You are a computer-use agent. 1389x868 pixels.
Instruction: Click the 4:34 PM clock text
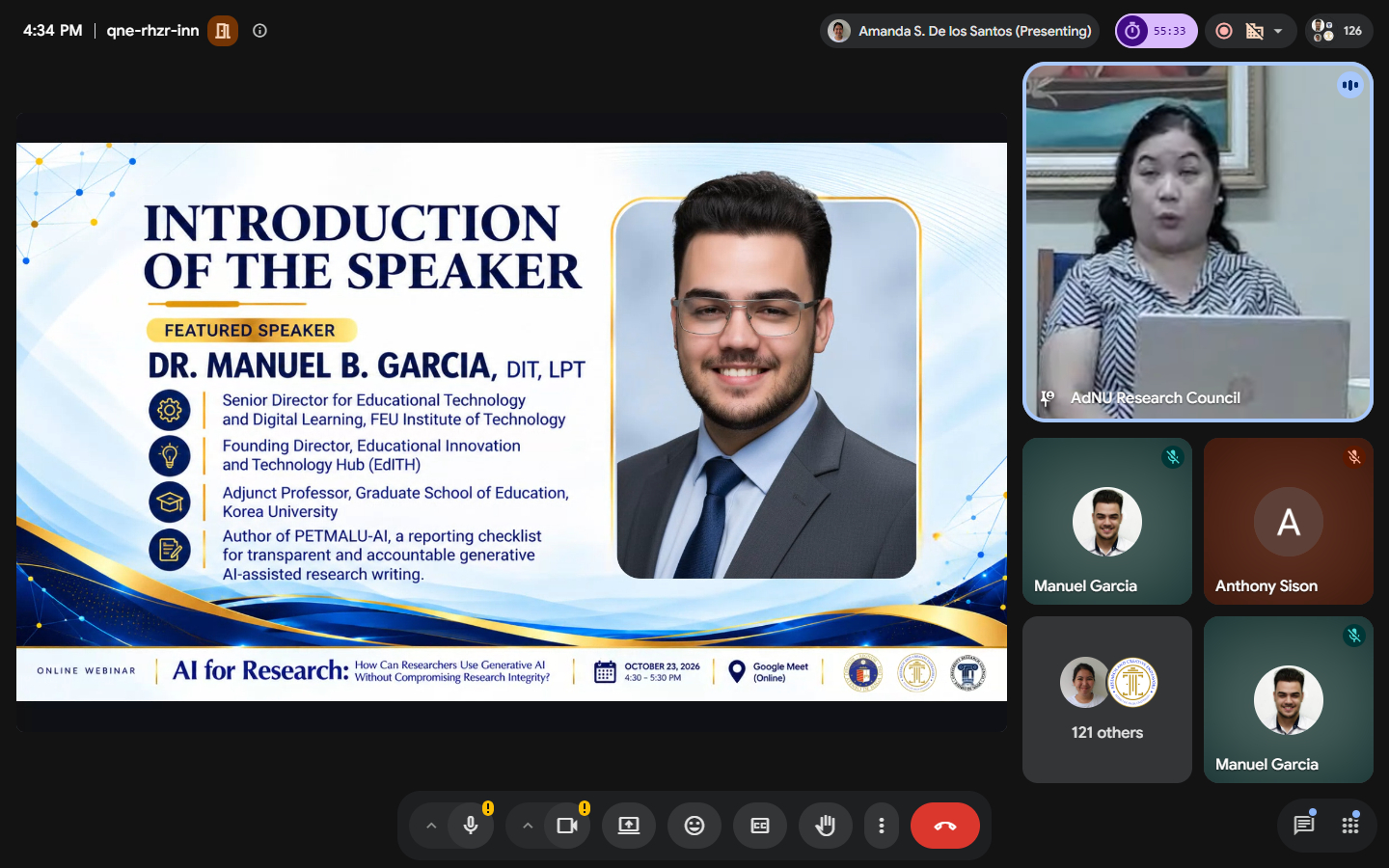(53, 31)
